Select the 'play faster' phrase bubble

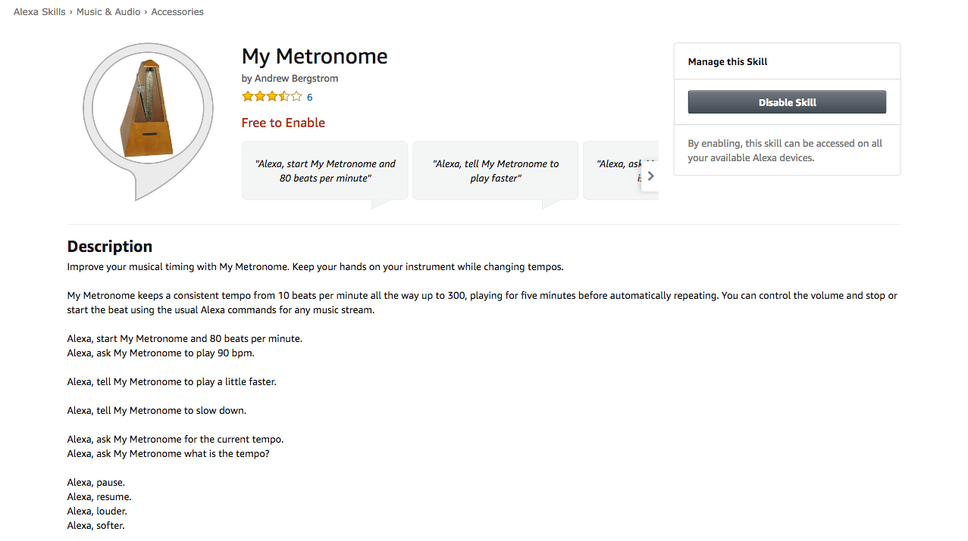[495, 171]
